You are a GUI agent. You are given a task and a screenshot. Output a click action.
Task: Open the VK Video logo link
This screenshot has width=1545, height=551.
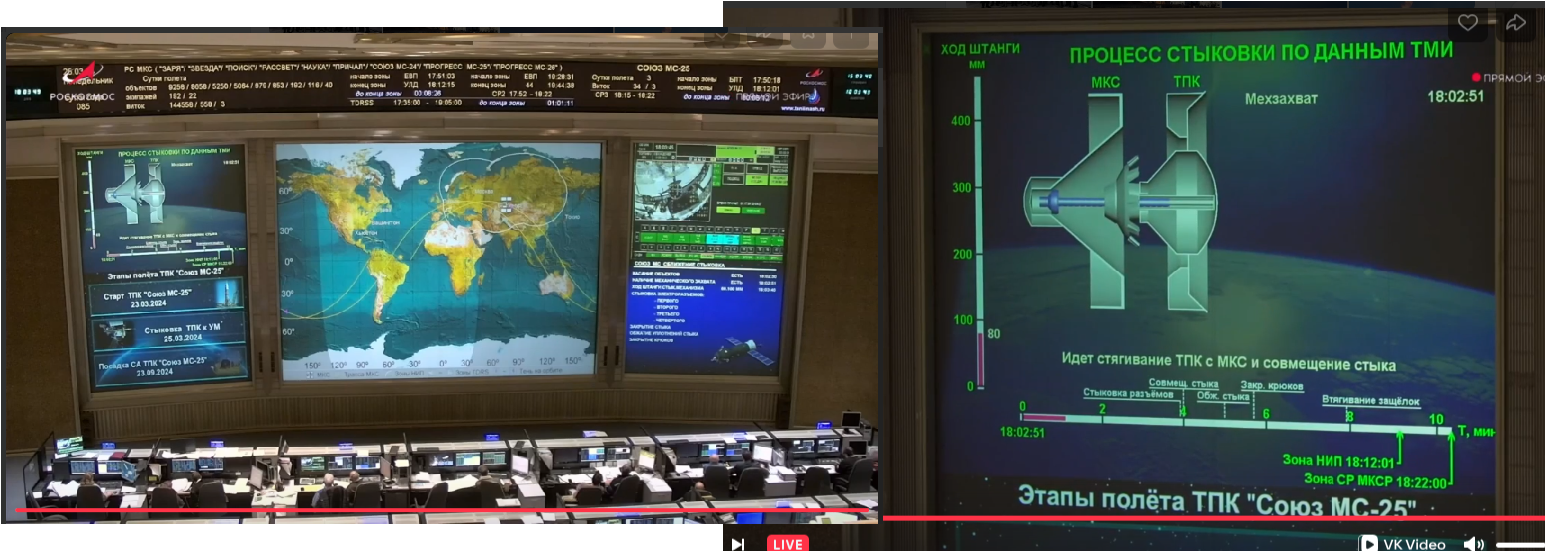tap(1401, 544)
